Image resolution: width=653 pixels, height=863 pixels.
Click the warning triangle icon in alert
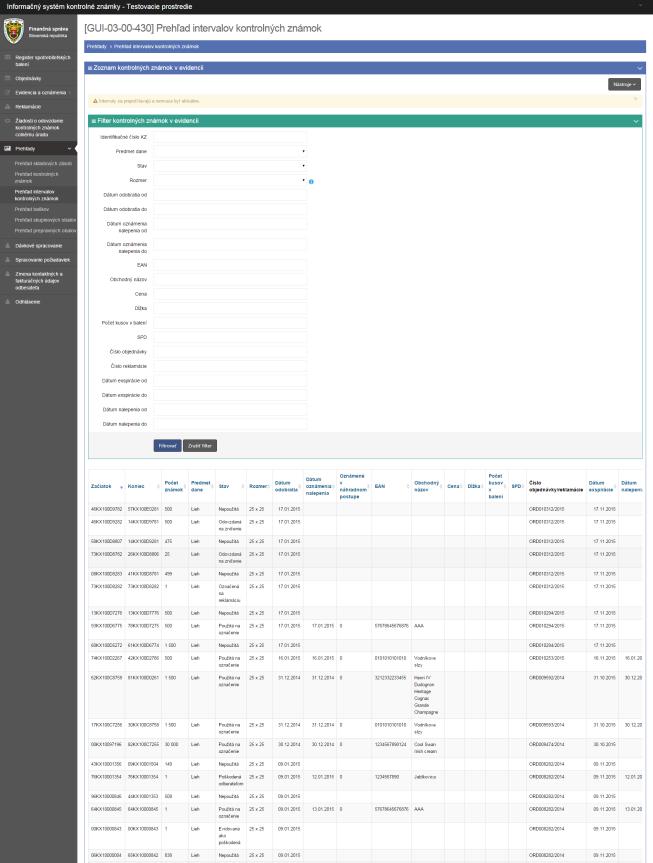[95, 101]
